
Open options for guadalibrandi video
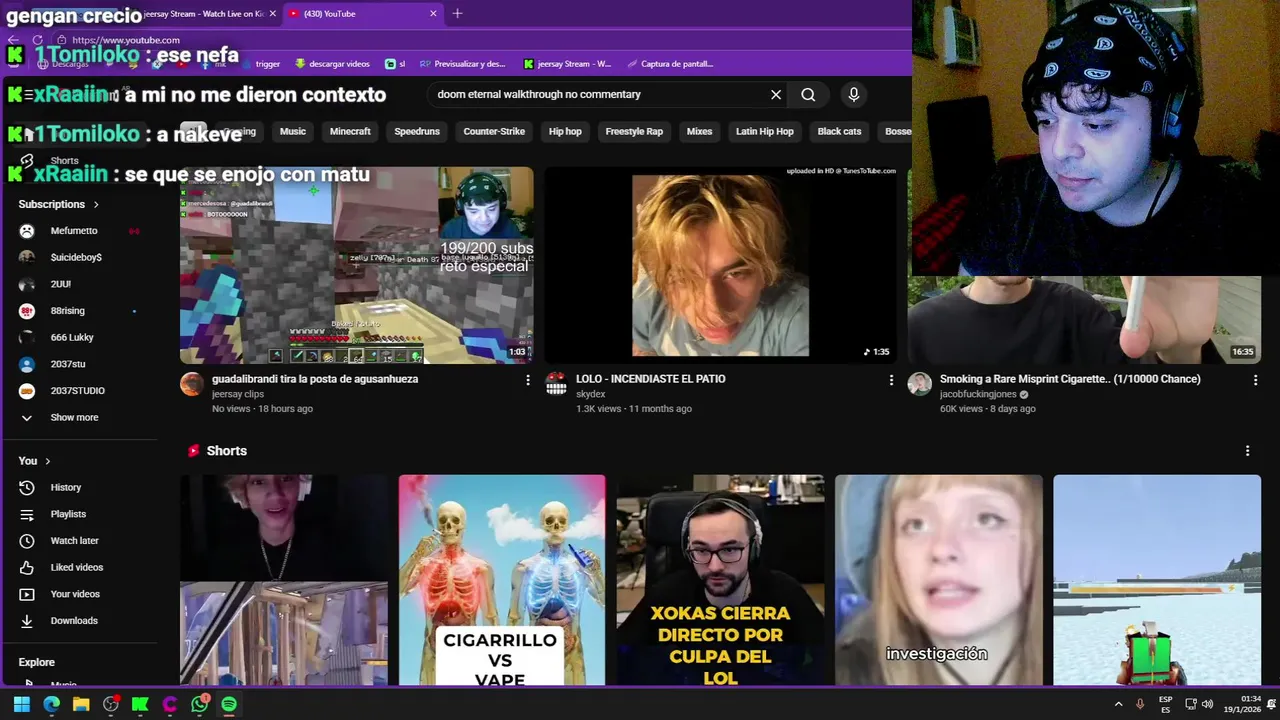528,380
